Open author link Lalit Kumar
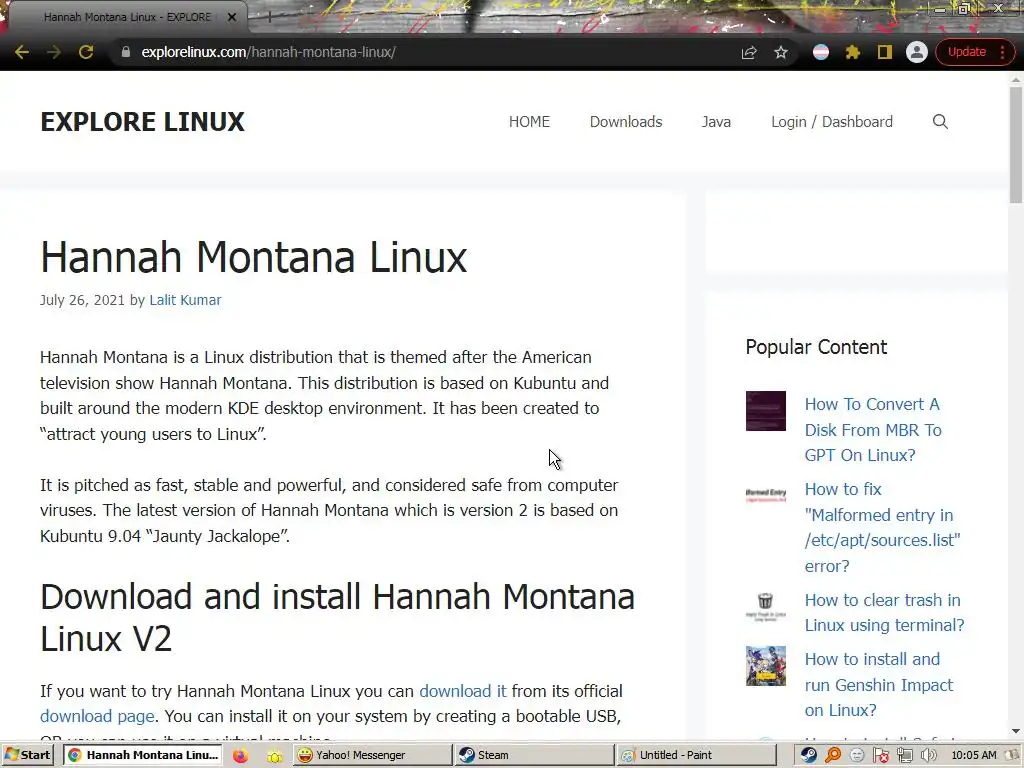 pos(185,300)
